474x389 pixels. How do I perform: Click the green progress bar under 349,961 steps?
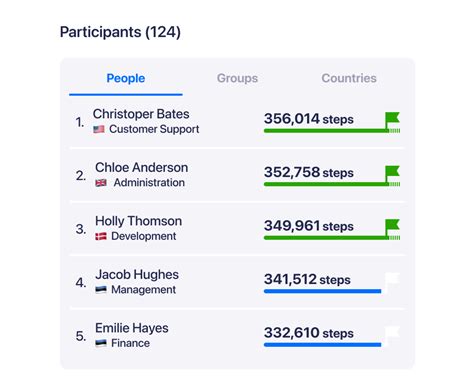coord(332,238)
